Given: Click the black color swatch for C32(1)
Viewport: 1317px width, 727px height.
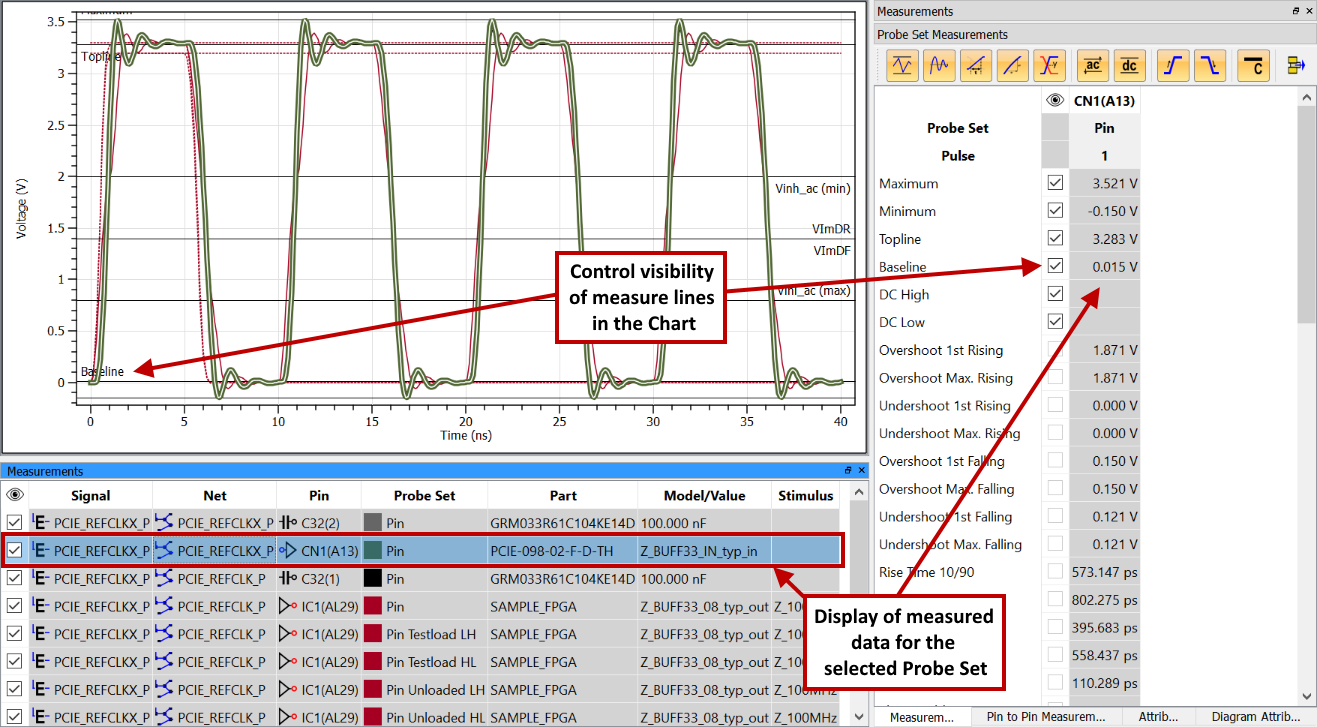Looking at the screenshot, I should [x=373, y=578].
